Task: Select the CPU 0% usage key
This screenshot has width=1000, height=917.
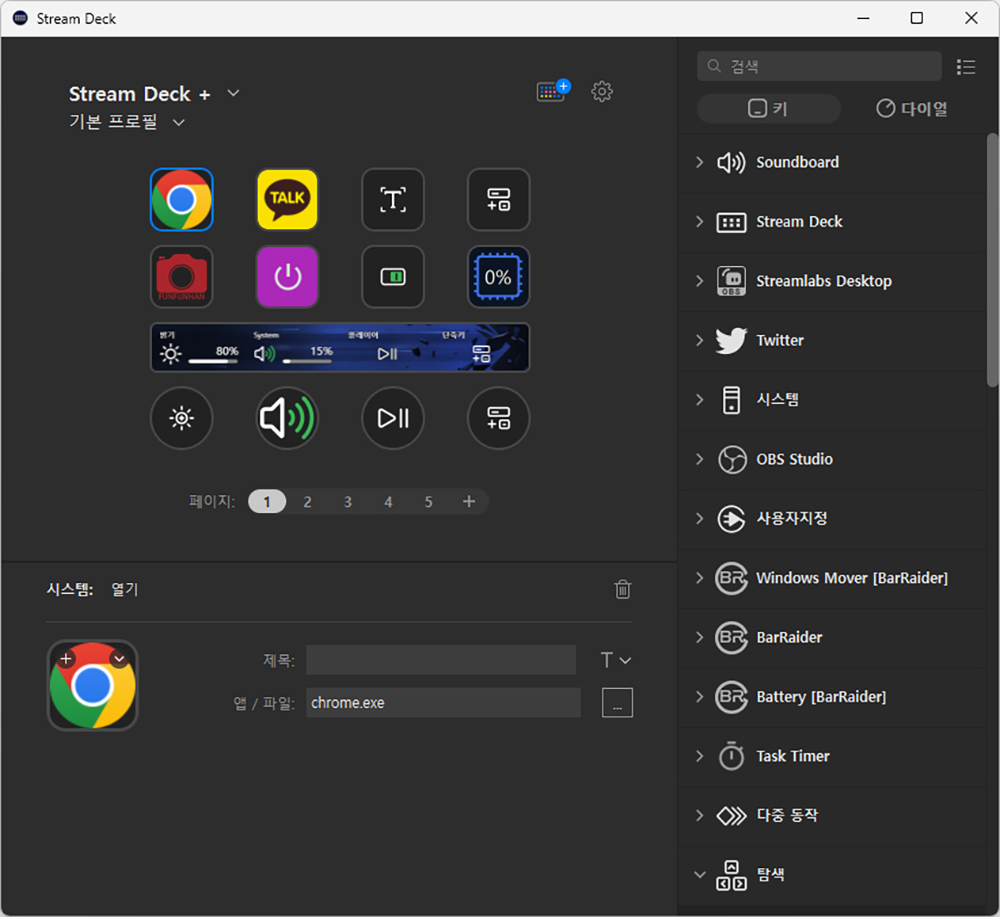Action: point(499,277)
